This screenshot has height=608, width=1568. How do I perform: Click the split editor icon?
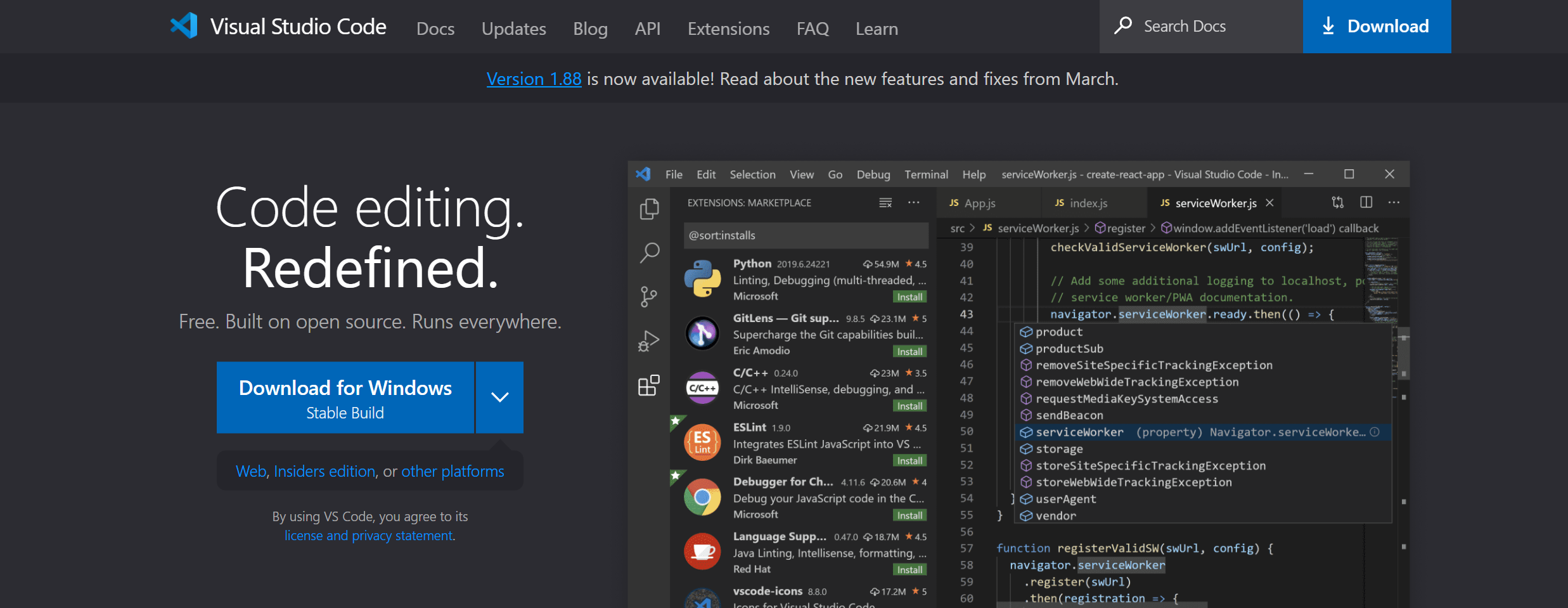1366,202
